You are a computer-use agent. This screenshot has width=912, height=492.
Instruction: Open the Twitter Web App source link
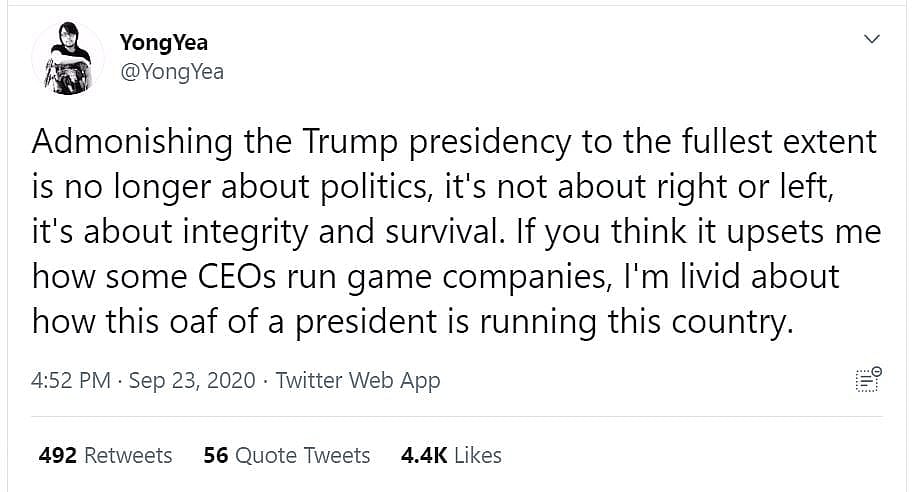[358, 380]
